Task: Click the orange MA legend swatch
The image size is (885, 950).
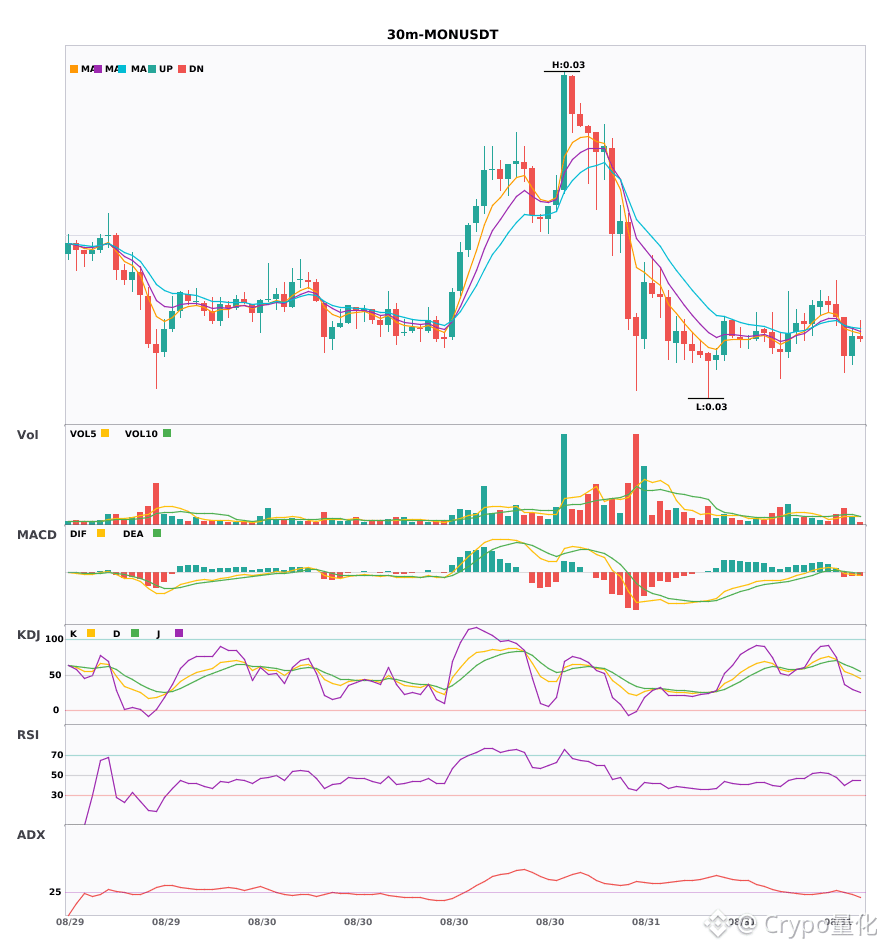Action: [74, 69]
